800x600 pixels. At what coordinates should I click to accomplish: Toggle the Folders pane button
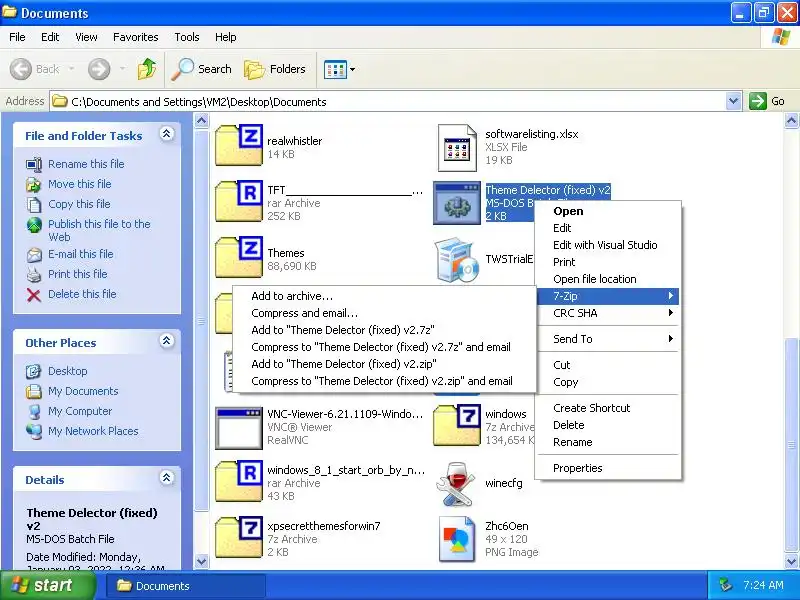pos(275,69)
